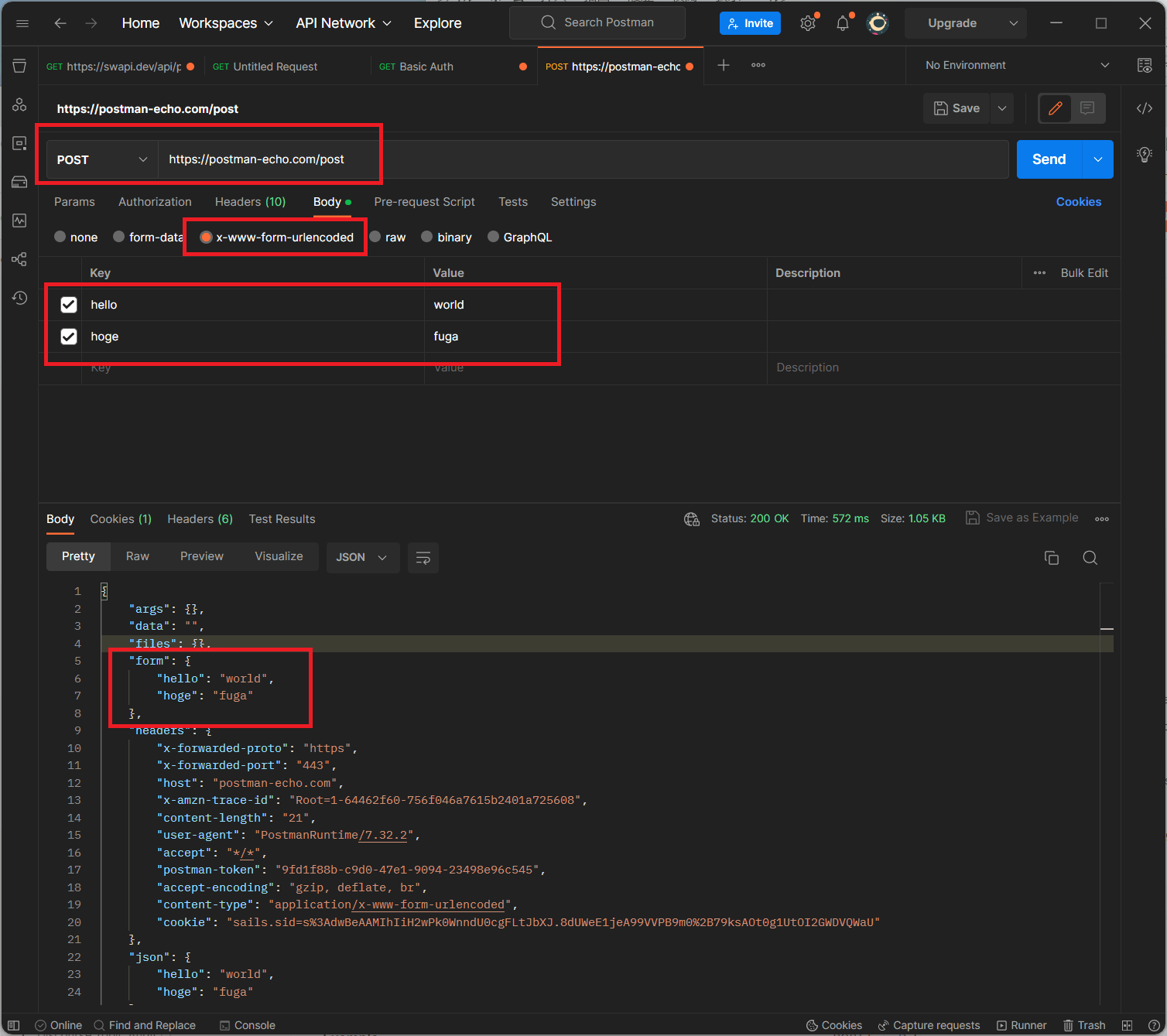
Task: Open Monitors in the left sidebar
Action: pyautogui.click(x=19, y=221)
